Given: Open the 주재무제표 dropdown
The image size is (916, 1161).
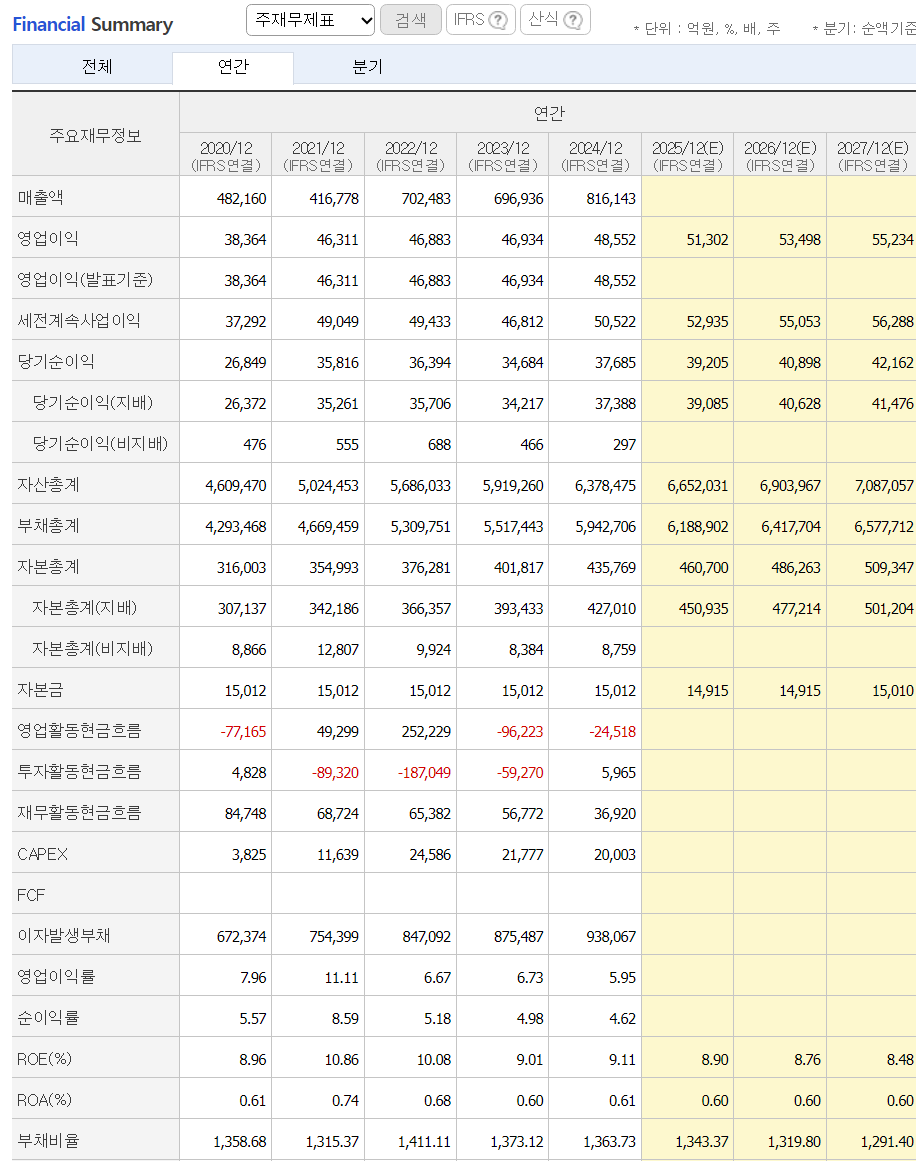Looking at the screenshot, I should (310, 20).
